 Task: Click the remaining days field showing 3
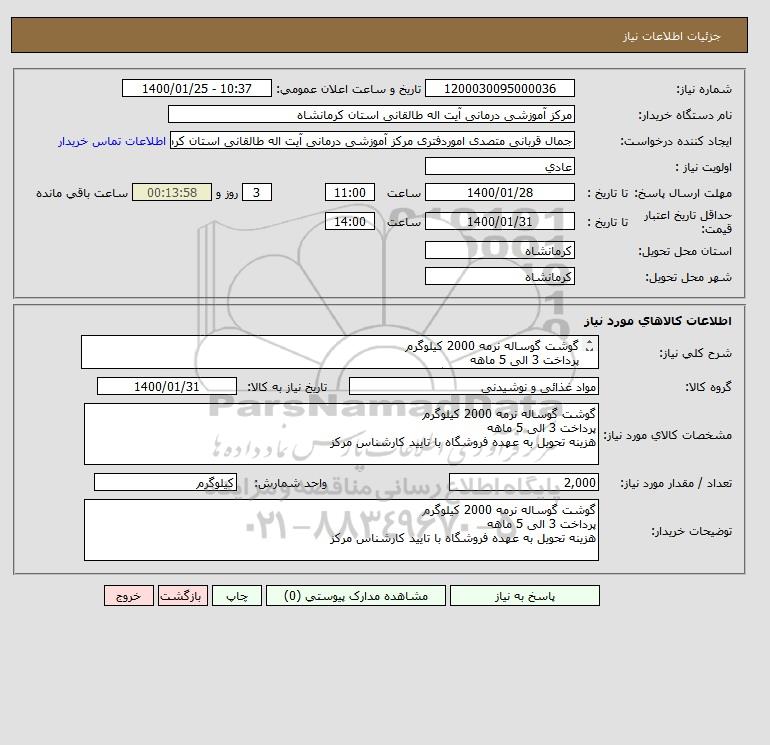pyautogui.click(x=257, y=193)
